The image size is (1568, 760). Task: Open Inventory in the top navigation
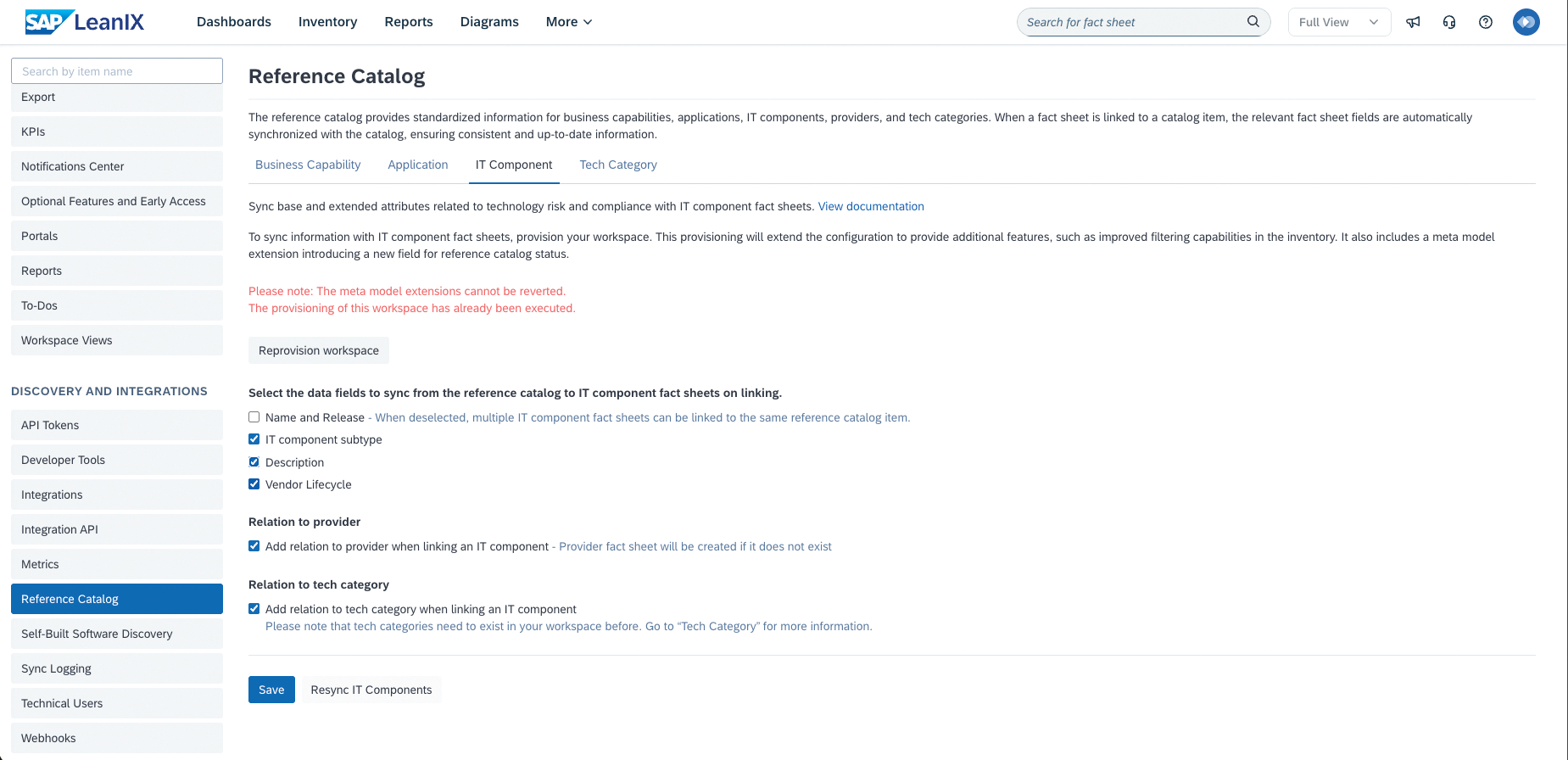click(x=327, y=22)
